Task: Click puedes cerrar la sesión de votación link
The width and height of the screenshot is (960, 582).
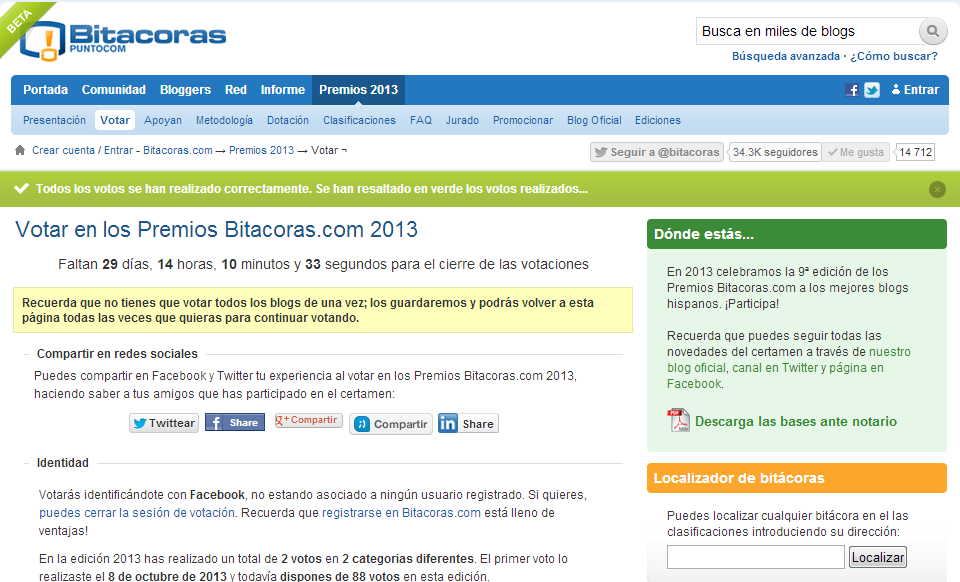Action: click(x=137, y=513)
